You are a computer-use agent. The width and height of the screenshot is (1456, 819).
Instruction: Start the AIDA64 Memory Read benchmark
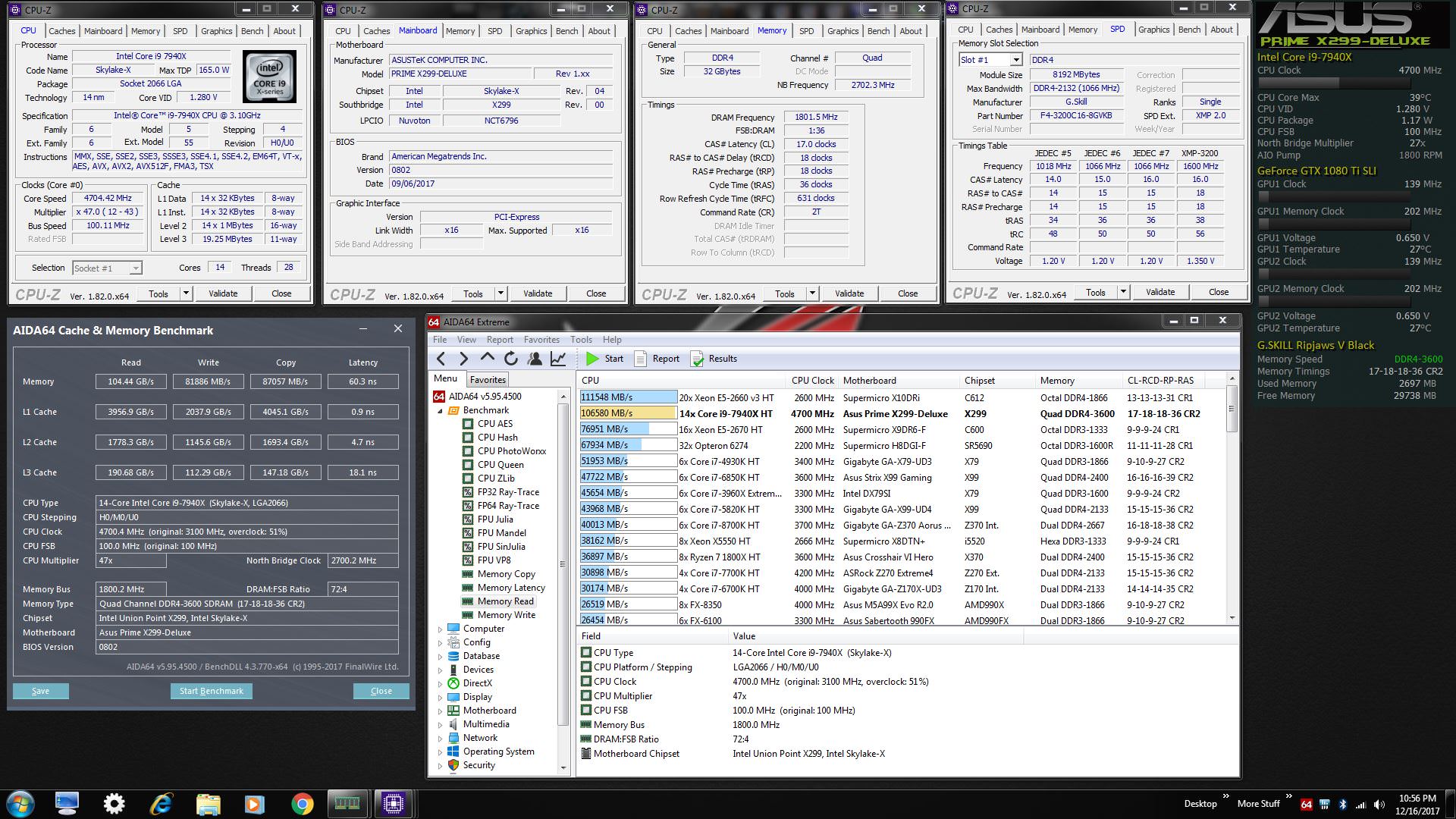pos(604,359)
